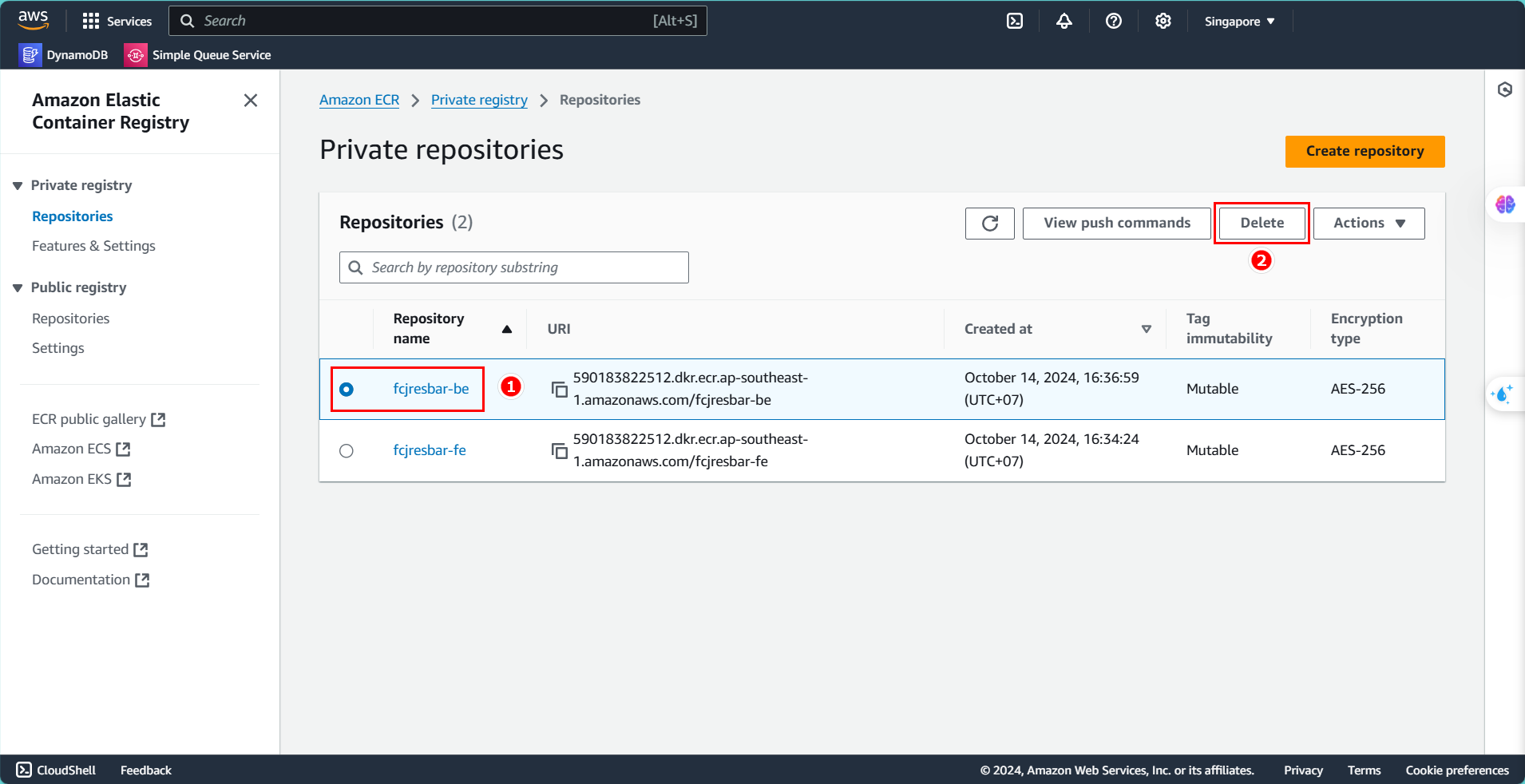
Task: Copy the fcjresbar-be URI
Action: coord(560,389)
